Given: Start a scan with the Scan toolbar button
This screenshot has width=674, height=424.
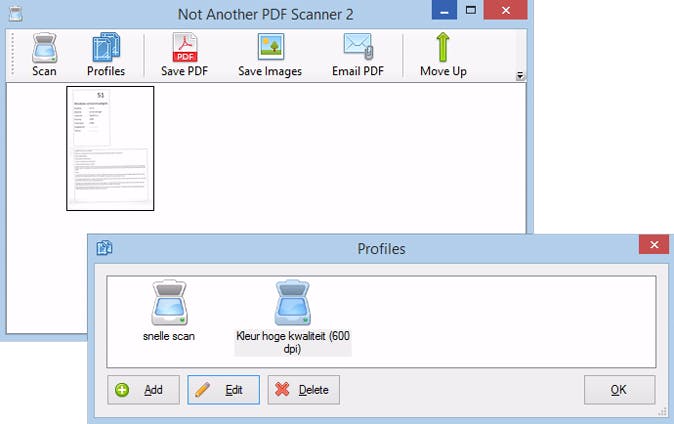Looking at the screenshot, I should pos(44,55).
